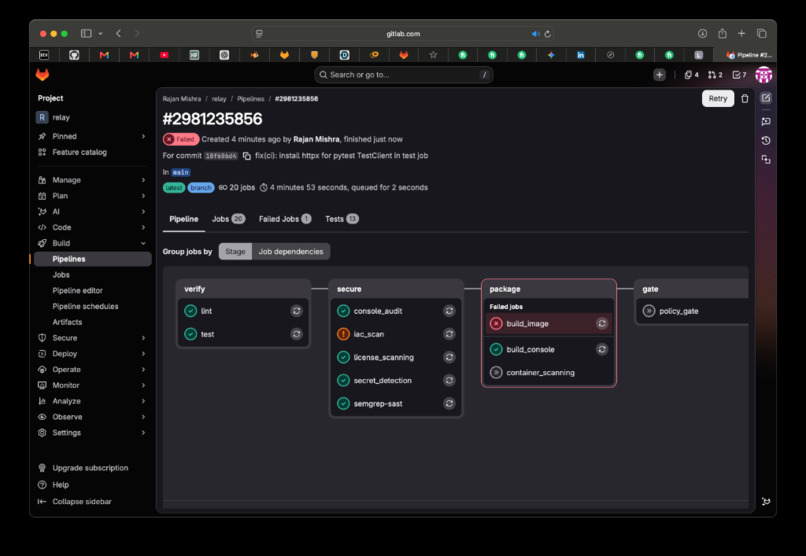Expand the Settings menu
This screenshot has height=556, width=806.
tap(93, 433)
